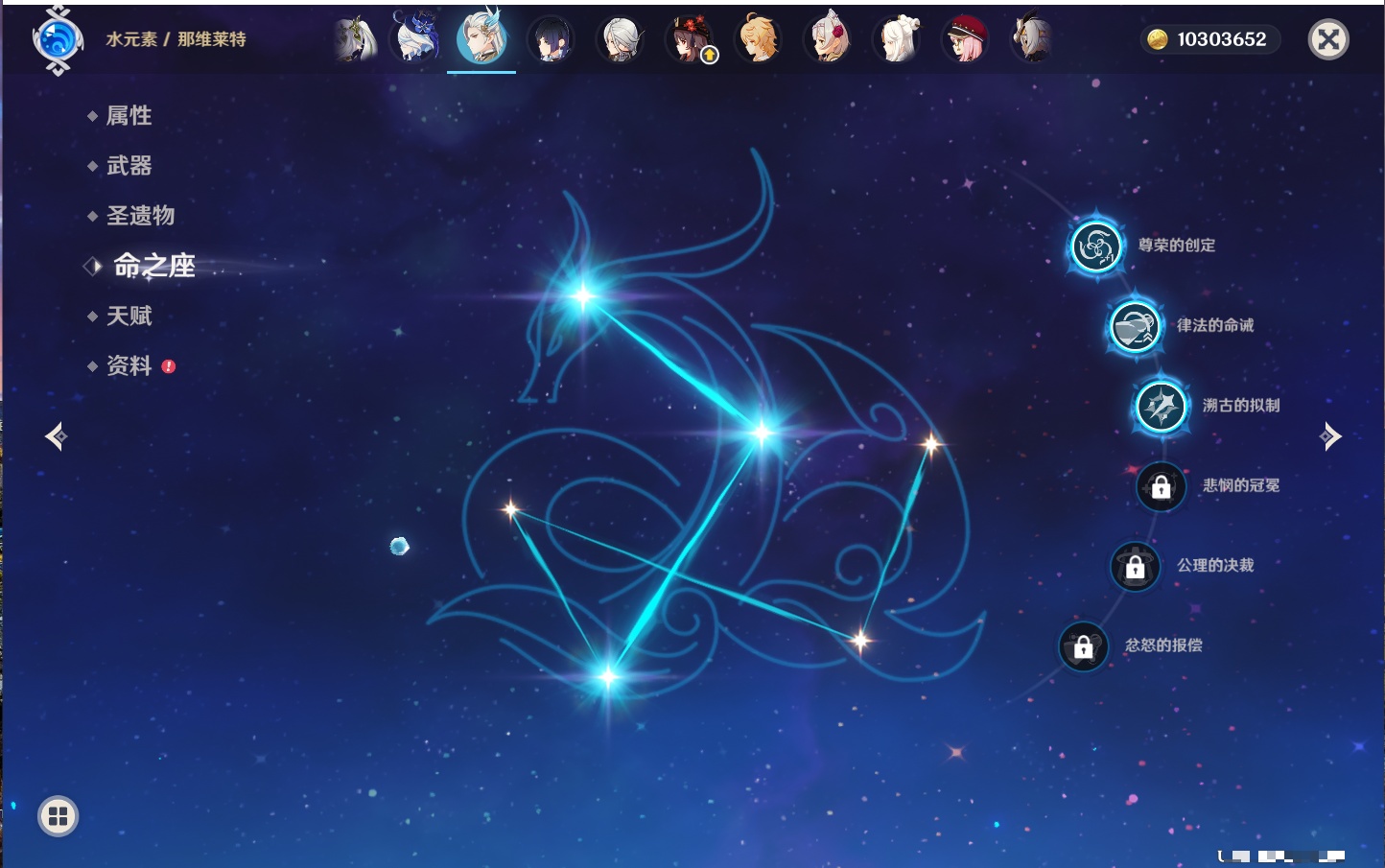
Task: Open locked constellation 悲悯的冠冕 icon
Action: coord(1161,486)
